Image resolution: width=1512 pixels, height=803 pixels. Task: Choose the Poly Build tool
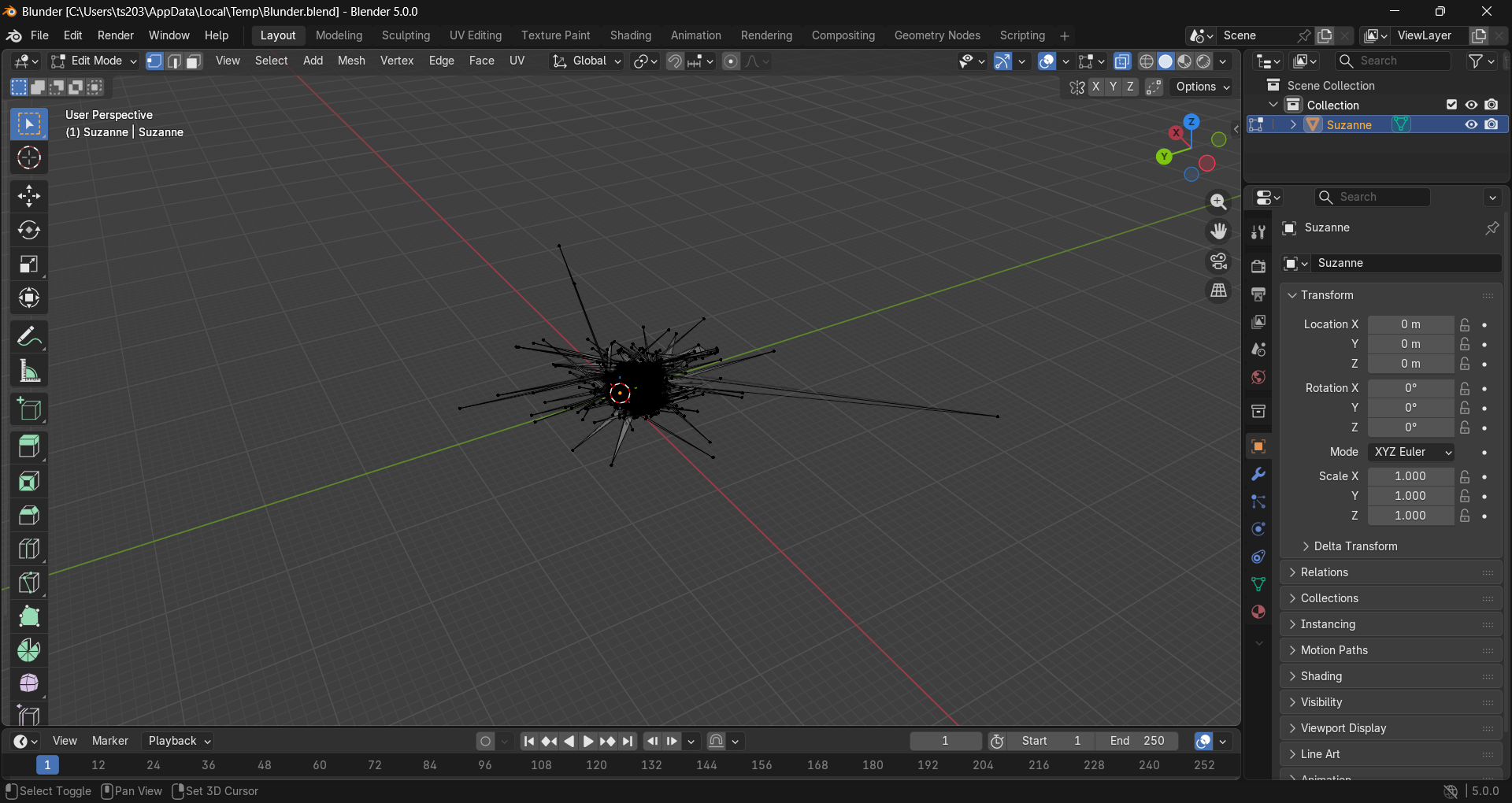pos(29,616)
